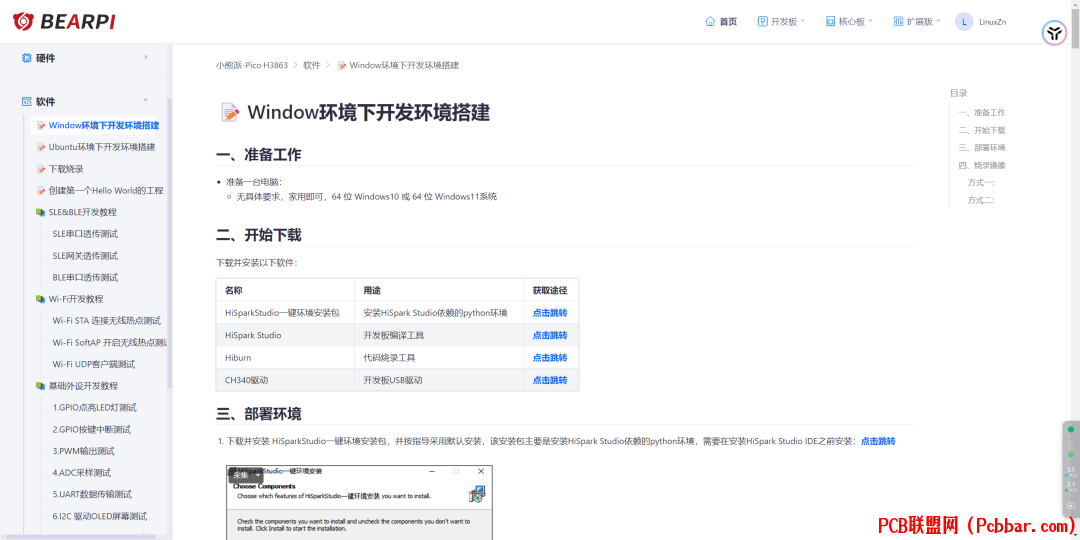Click the book icon beside SLE&BLE开发教程

(x=41, y=212)
